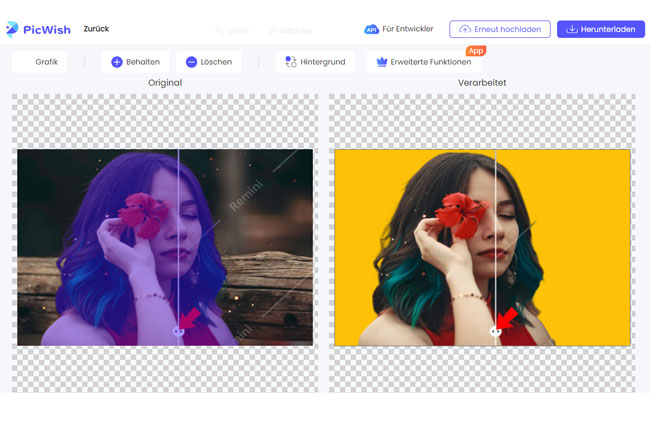Open the Hintergrund options
This screenshot has height=430, width=650.
[x=315, y=62]
